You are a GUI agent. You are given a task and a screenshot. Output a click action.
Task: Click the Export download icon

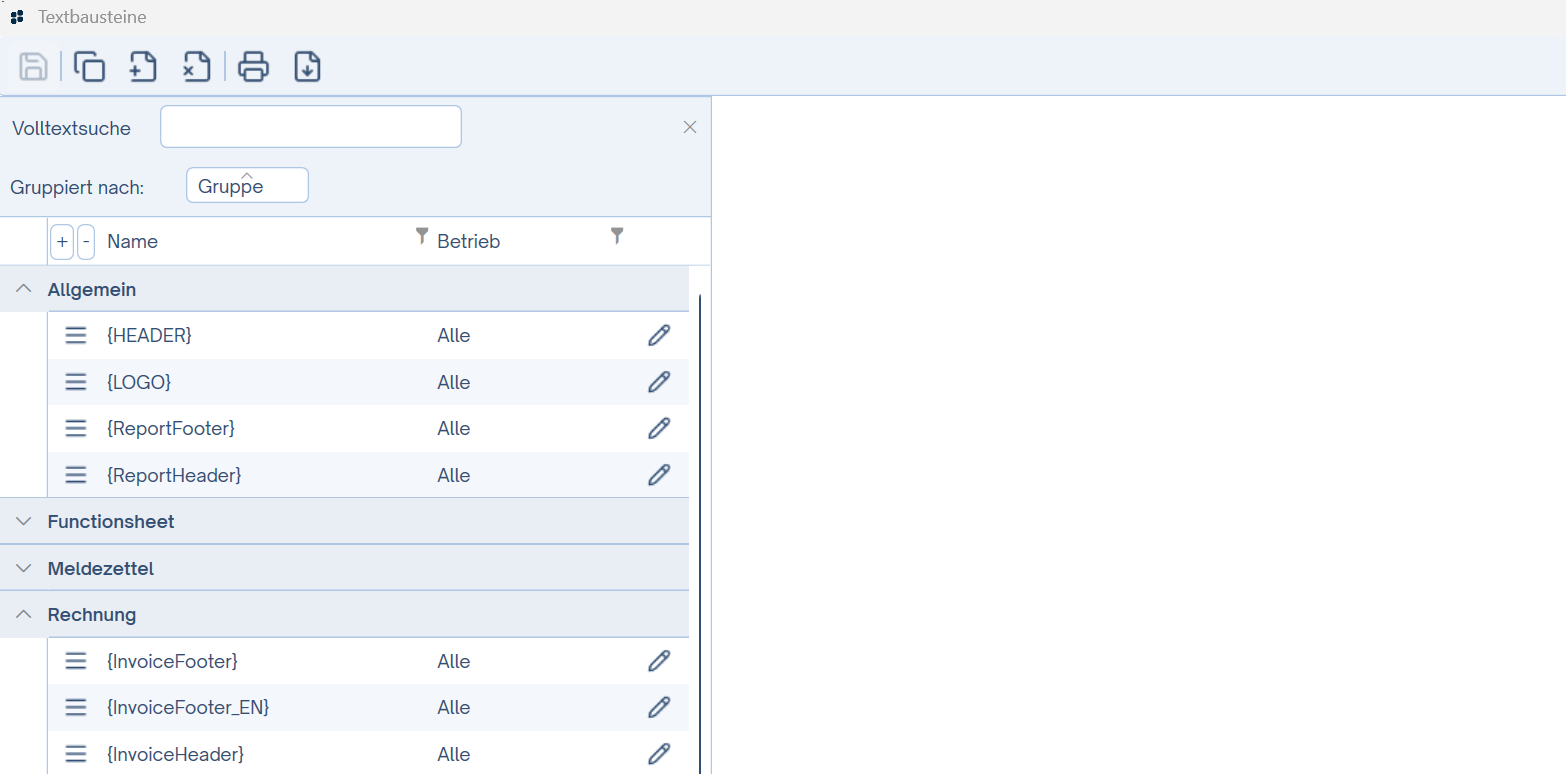pos(307,67)
